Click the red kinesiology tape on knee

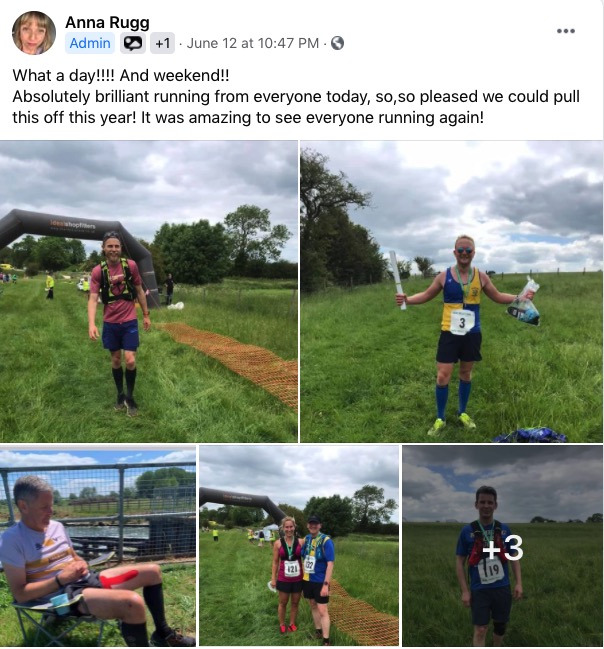118,578
